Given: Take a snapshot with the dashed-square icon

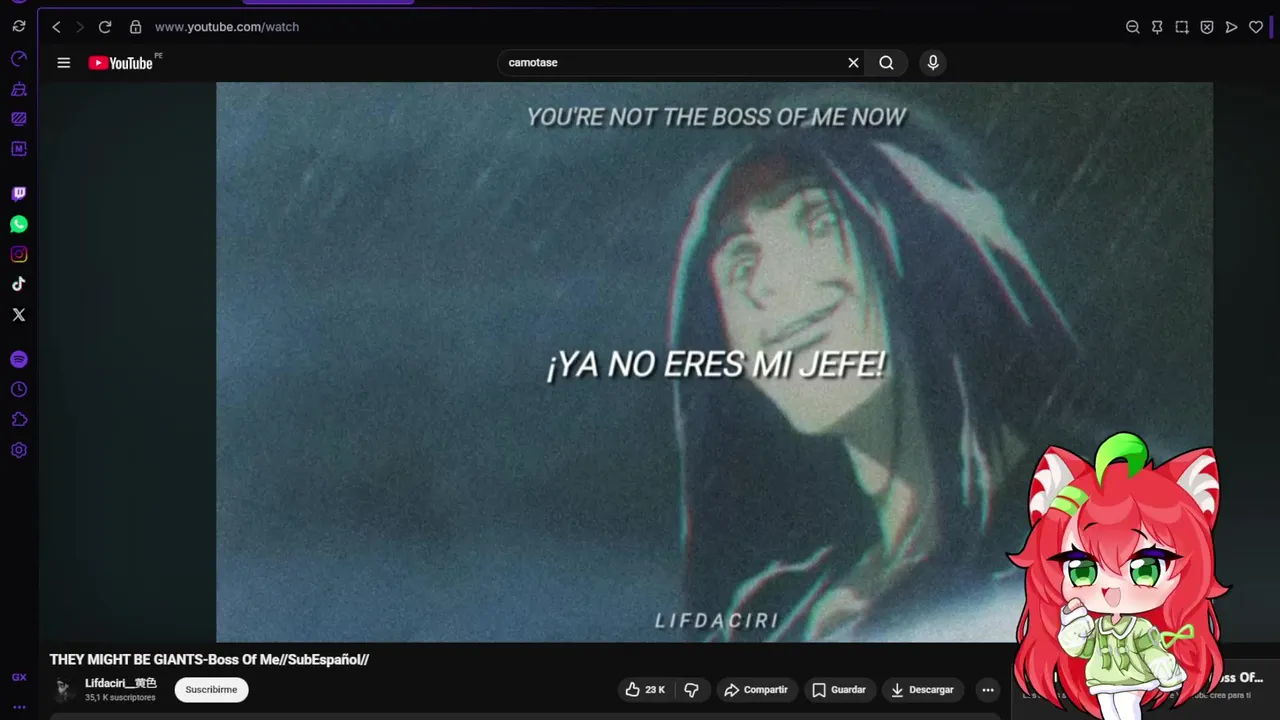Looking at the screenshot, I should [1182, 27].
